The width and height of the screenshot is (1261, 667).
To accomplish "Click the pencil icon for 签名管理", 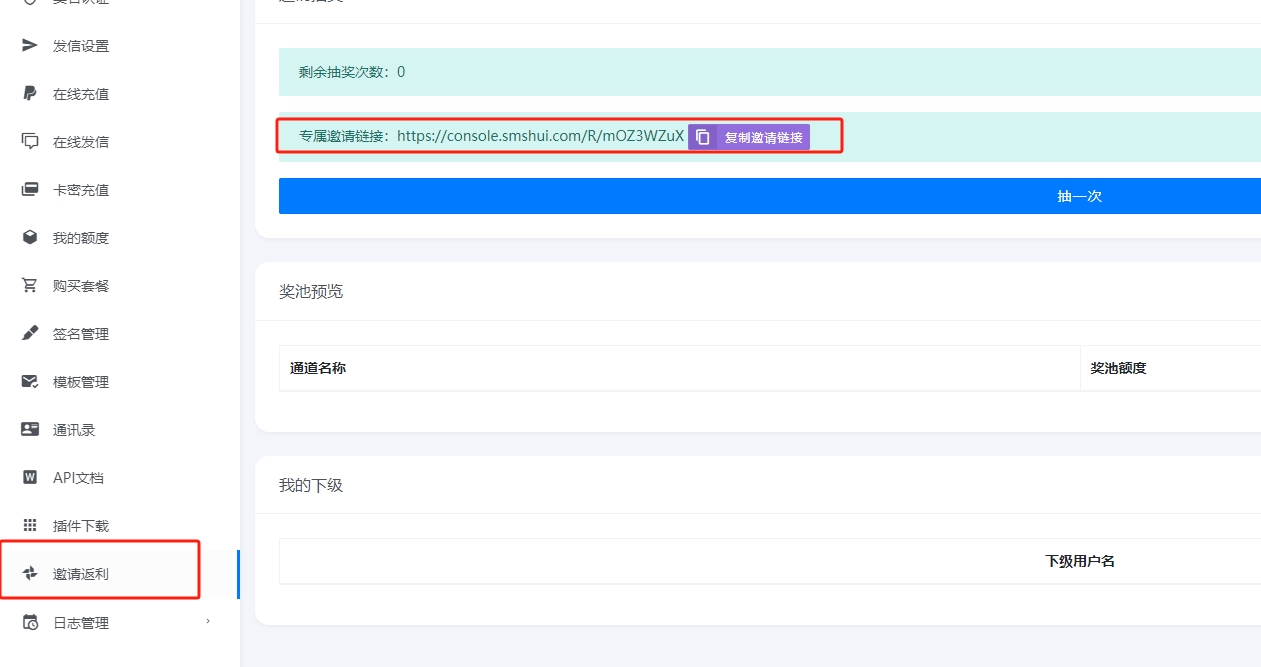I will 30,333.
